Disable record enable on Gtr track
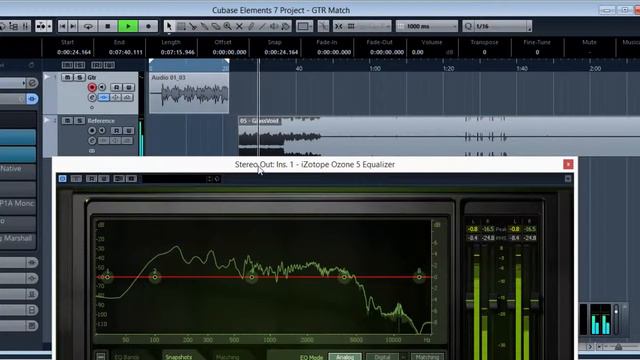 pyautogui.click(x=92, y=87)
